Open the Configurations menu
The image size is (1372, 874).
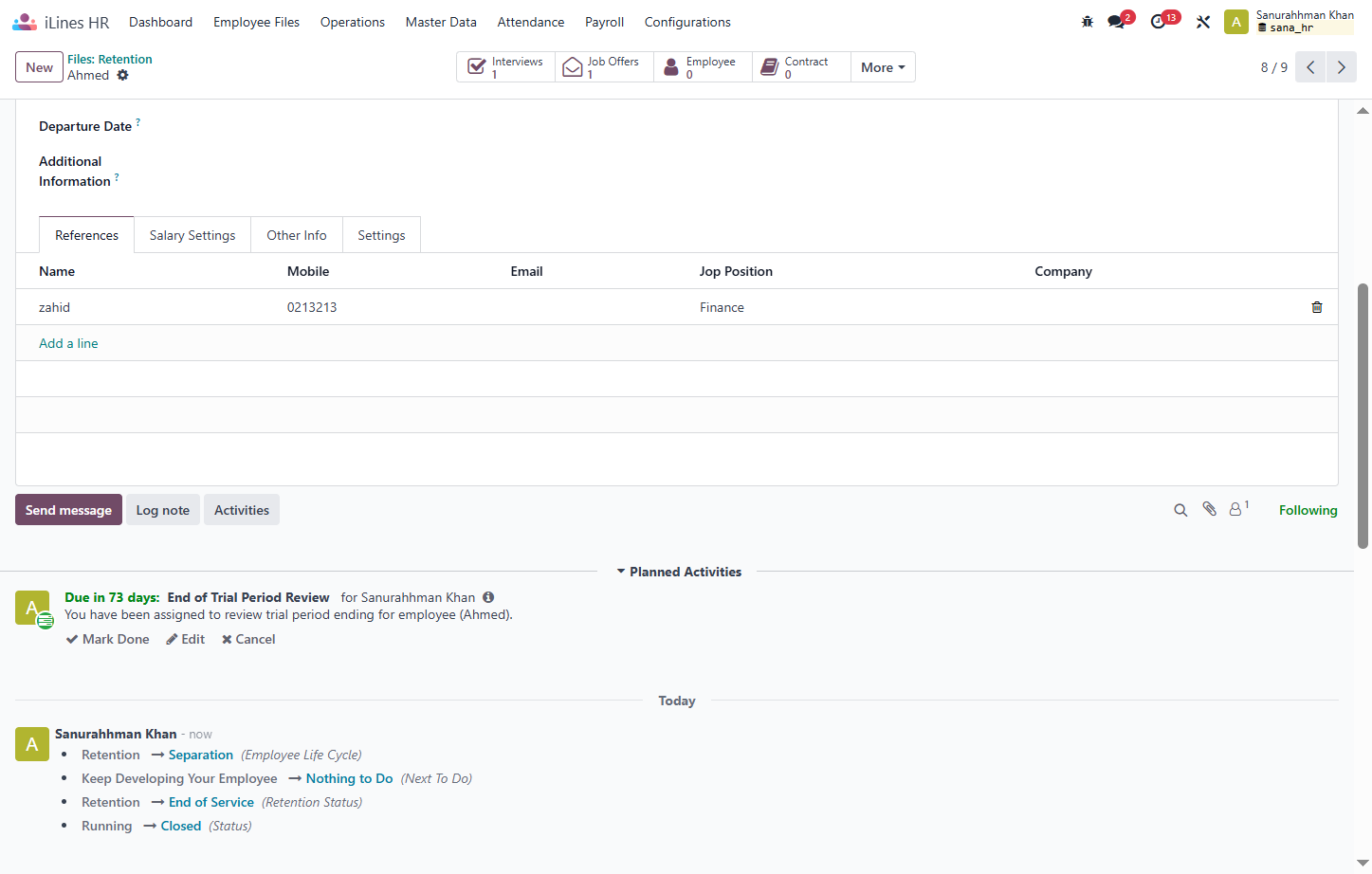[x=687, y=22]
